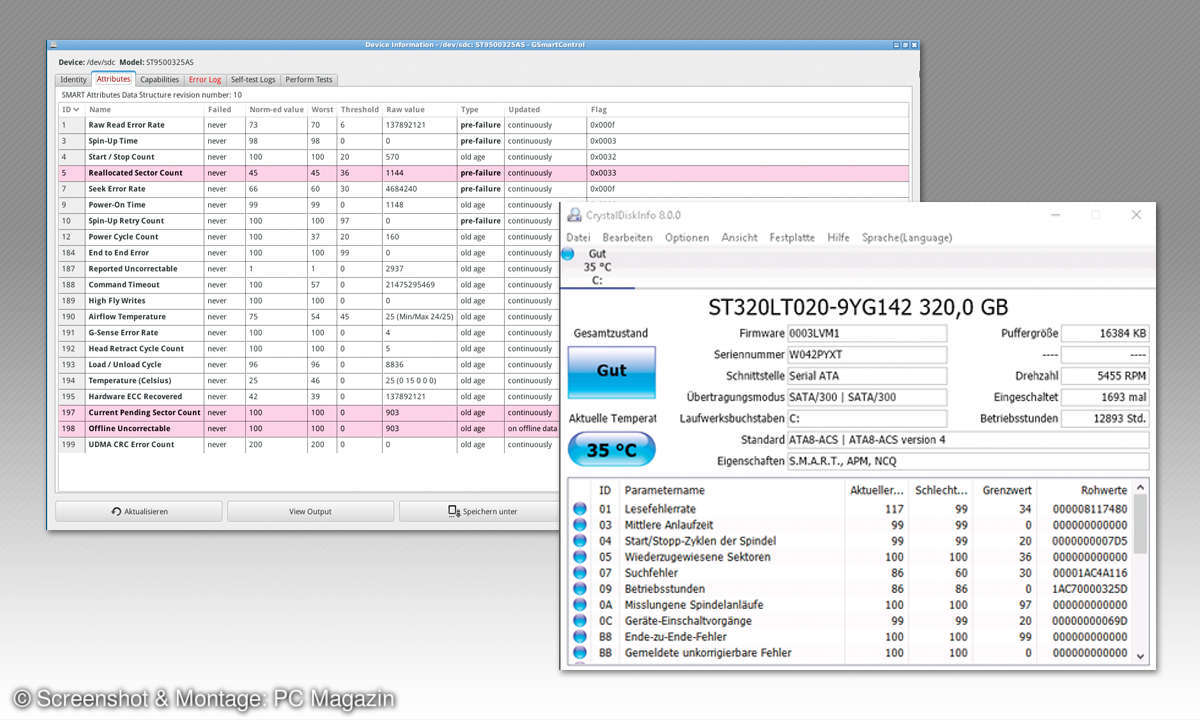Image resolution: width=1200 pixels, height=720 pixels.
Task: Click the CrystalDiskInfo app icon in title bar
Action: pyautogui.click(x=574, y=216)
